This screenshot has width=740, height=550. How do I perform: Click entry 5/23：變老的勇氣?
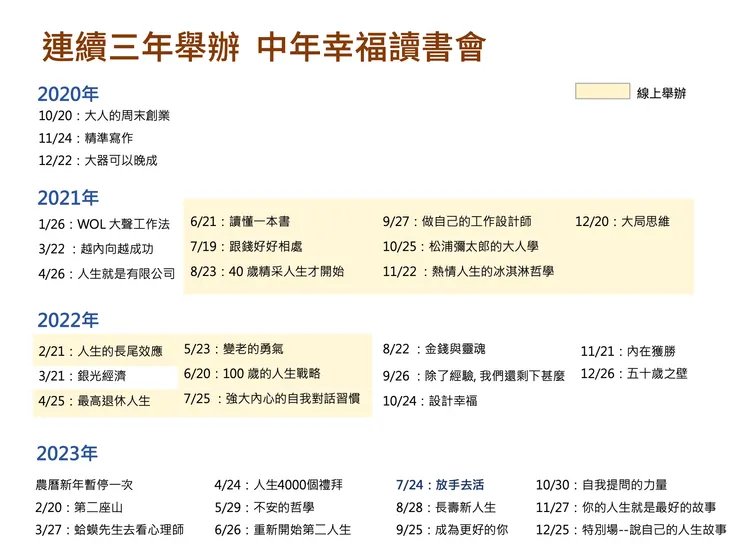click(234, 349)
